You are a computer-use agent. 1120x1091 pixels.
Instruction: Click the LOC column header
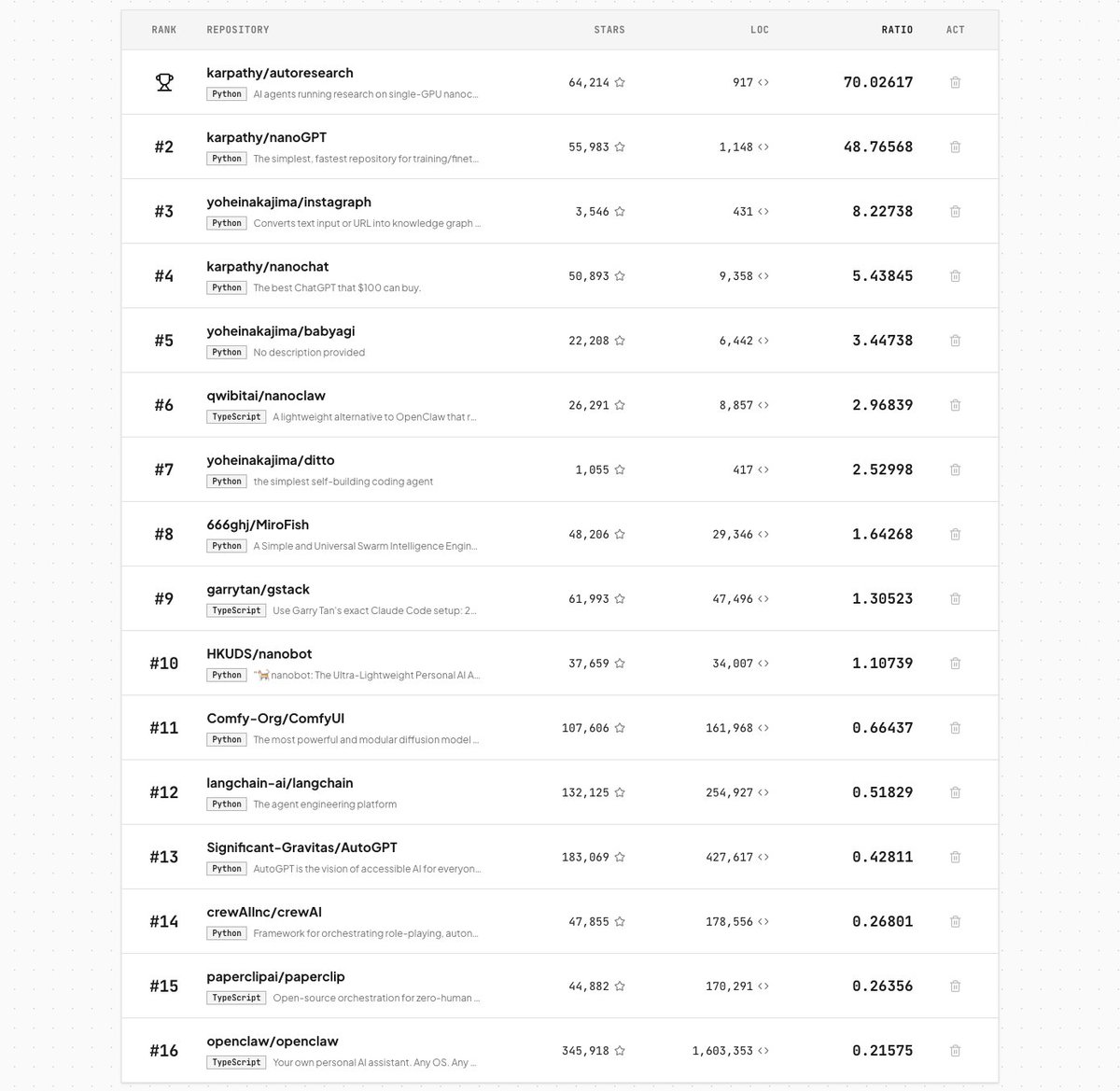[x=760, y=29]
